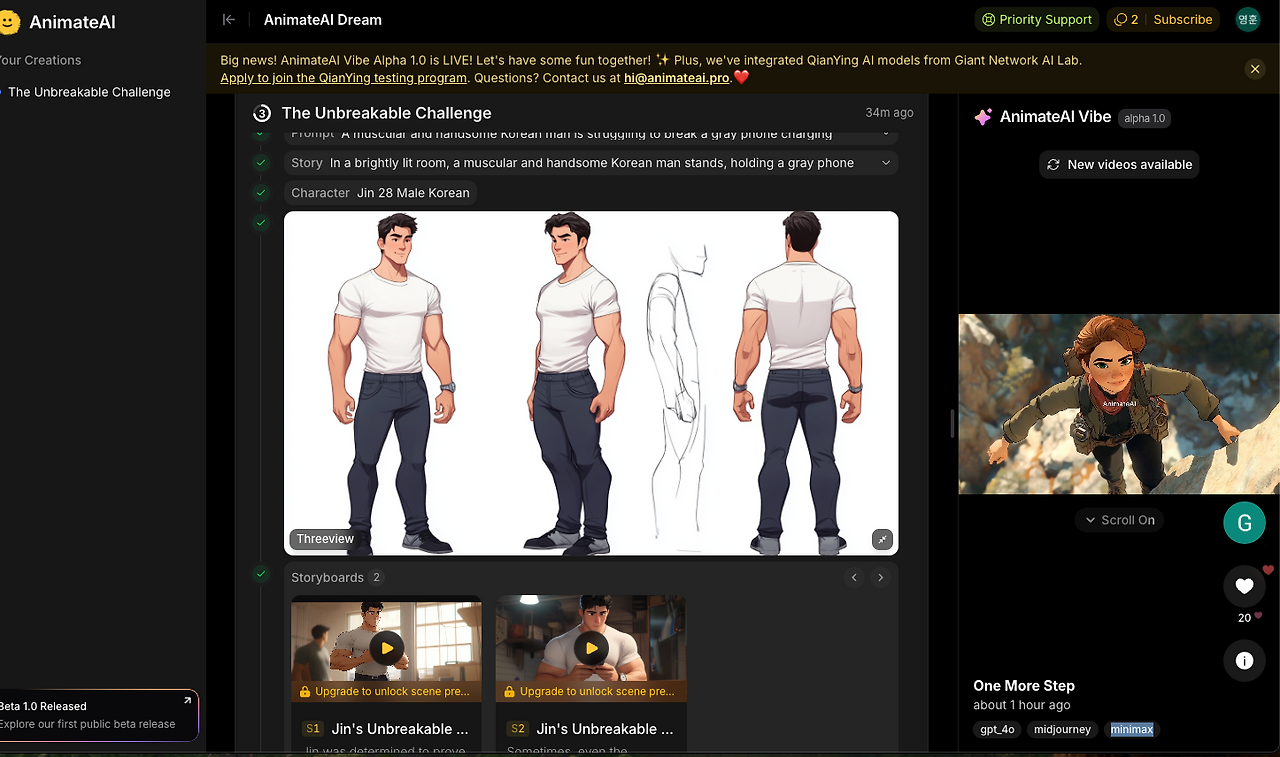
Task: Open the Scroll On dropdown
Action: pyautogui.click(x=1119, y=520)
